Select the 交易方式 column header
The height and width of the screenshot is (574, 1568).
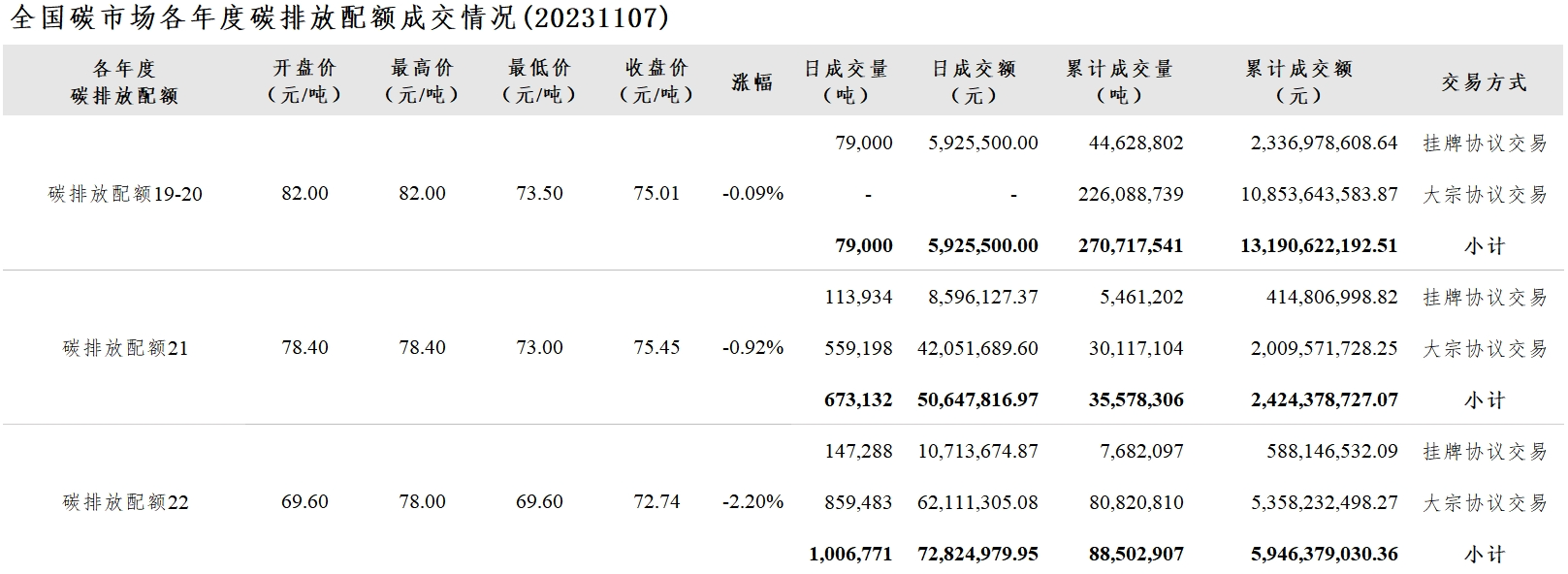click(1484, 82)
